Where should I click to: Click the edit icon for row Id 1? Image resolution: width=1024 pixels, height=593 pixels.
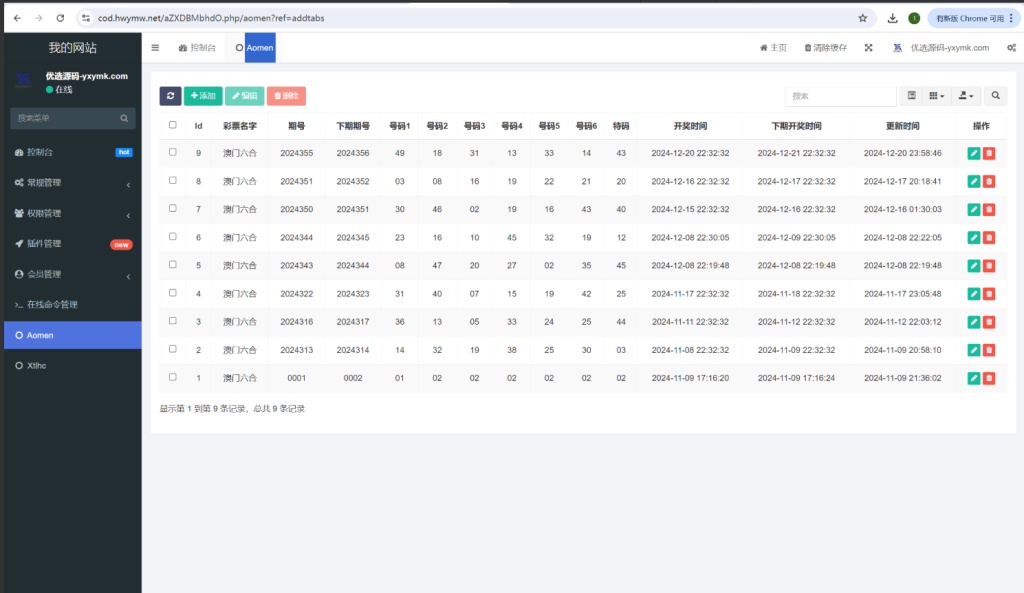(973, 378)
